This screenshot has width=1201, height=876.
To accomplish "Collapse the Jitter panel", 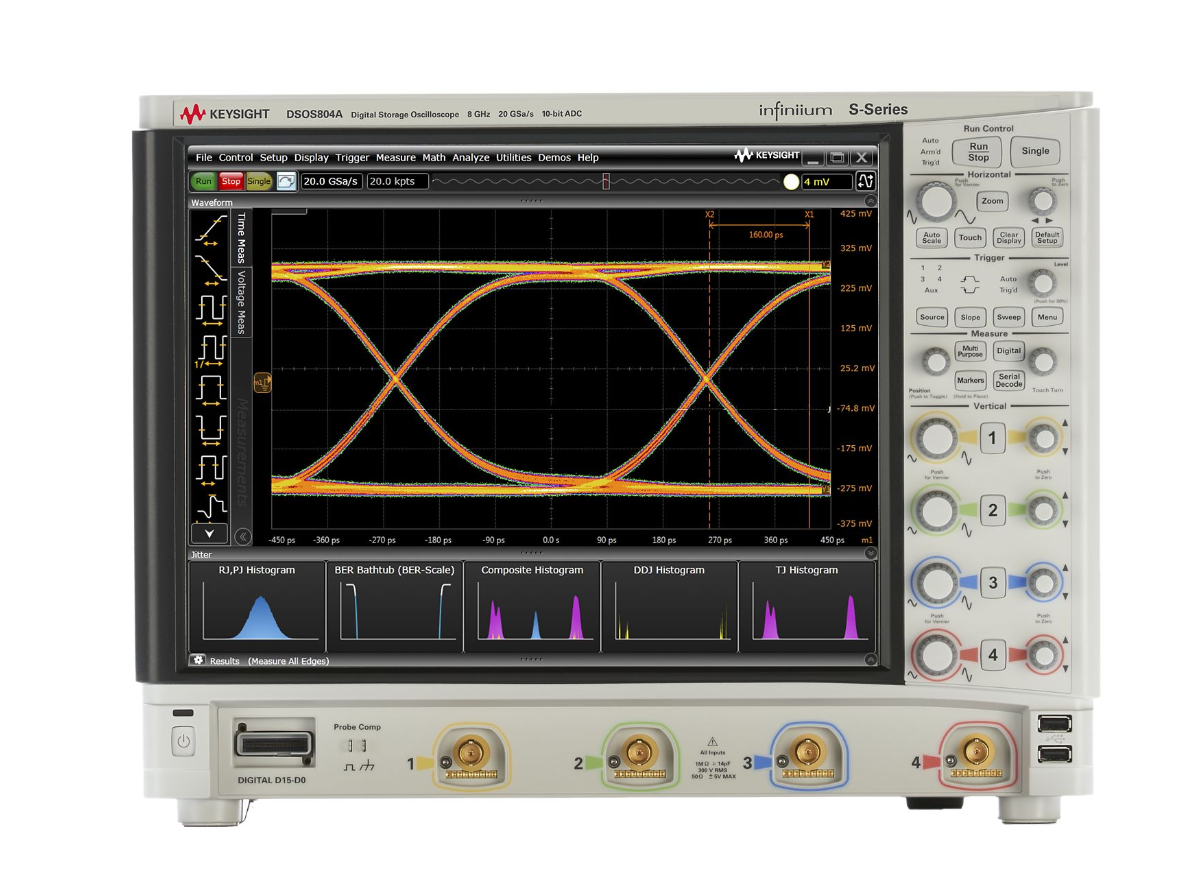I will 870,553.
